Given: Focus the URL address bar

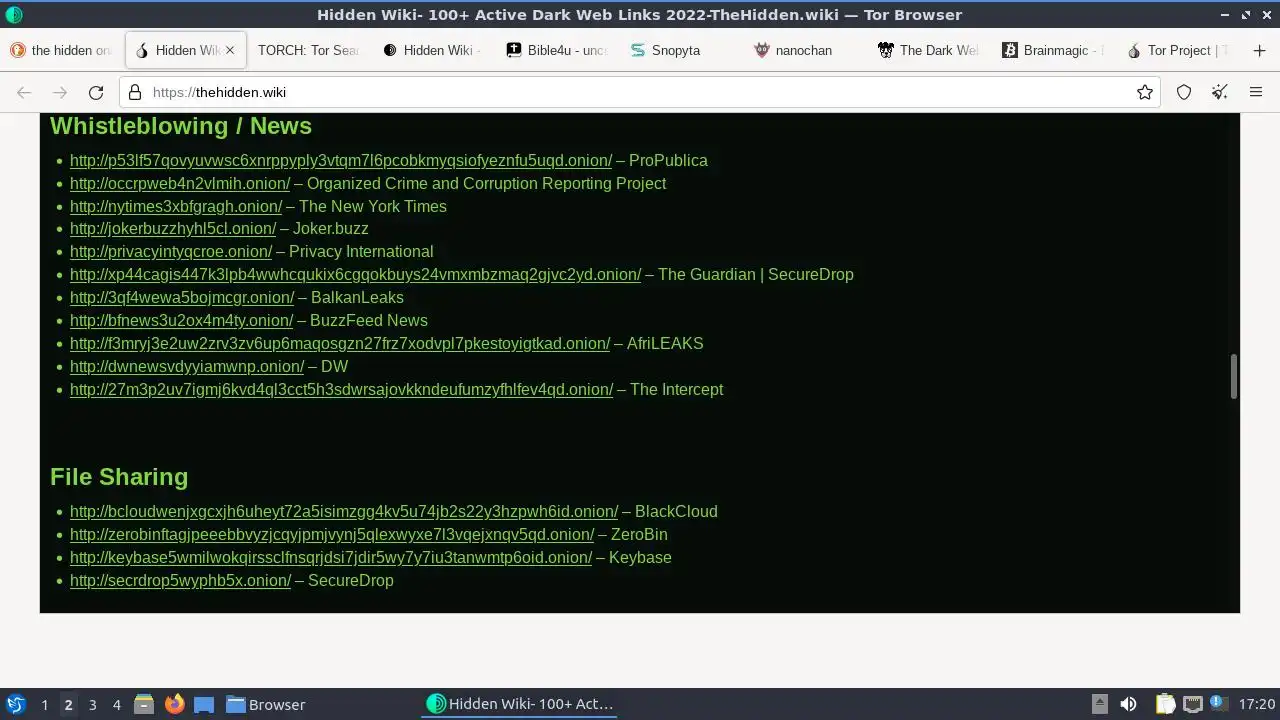Looking at the screenshot, I should [x=640, y=92].
